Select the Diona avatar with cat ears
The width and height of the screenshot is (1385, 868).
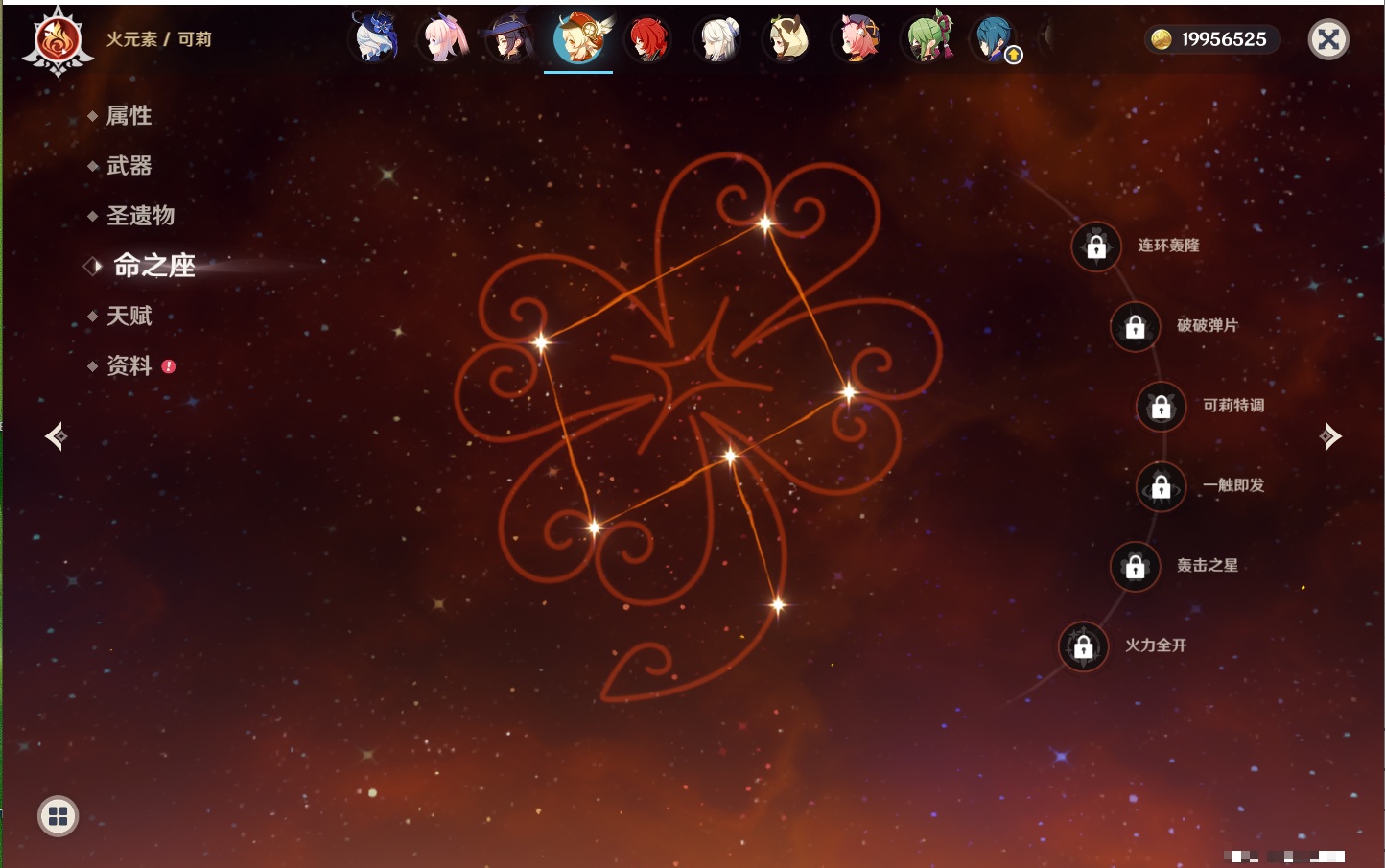point(857,38)
